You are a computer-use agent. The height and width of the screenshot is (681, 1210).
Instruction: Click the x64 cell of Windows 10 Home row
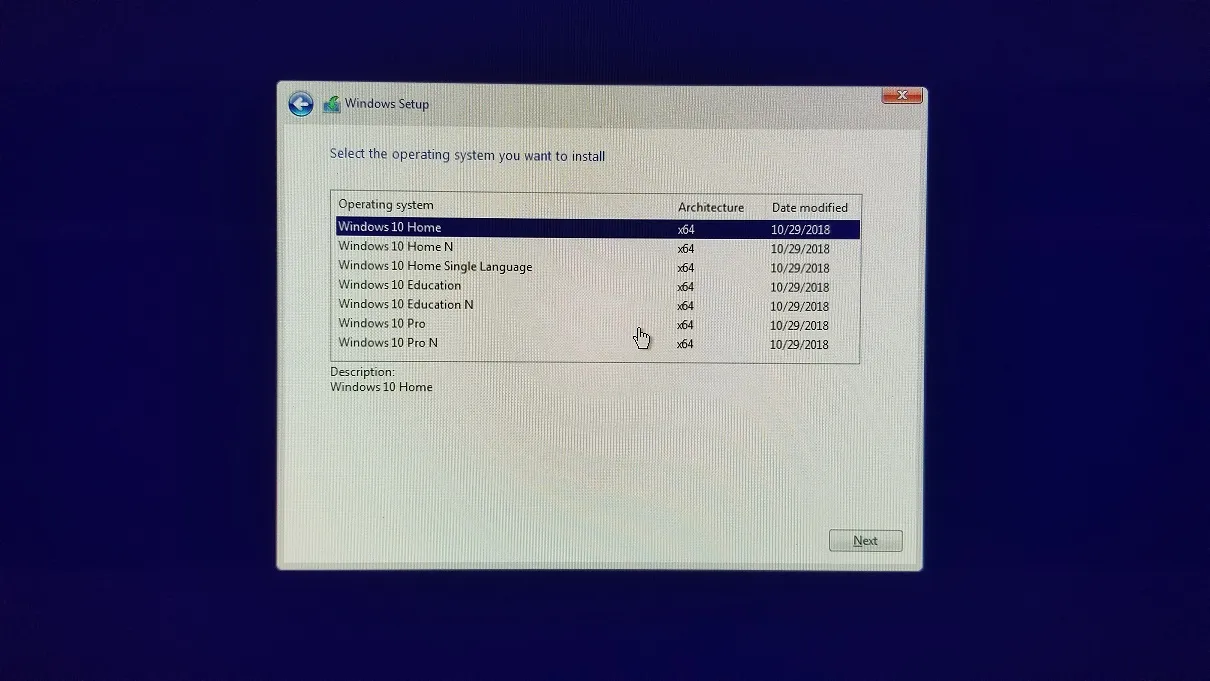point(685,229)
